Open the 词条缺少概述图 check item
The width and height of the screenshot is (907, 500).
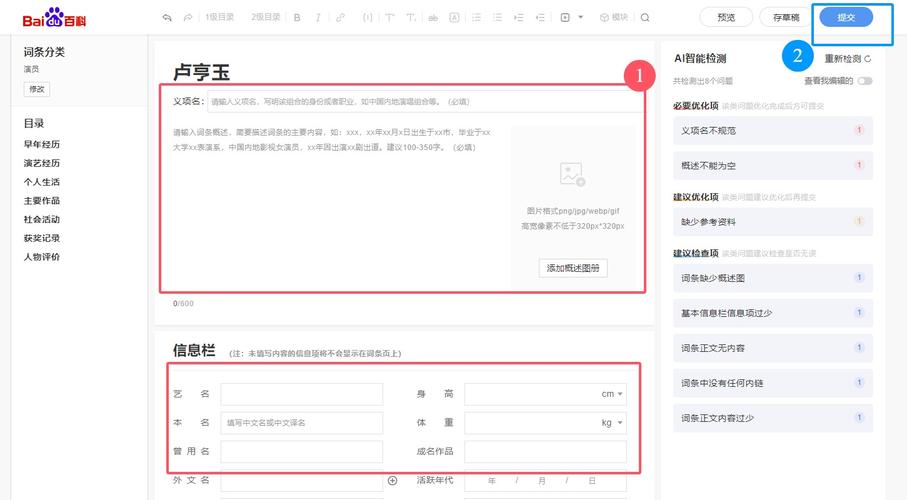point(773,278)
